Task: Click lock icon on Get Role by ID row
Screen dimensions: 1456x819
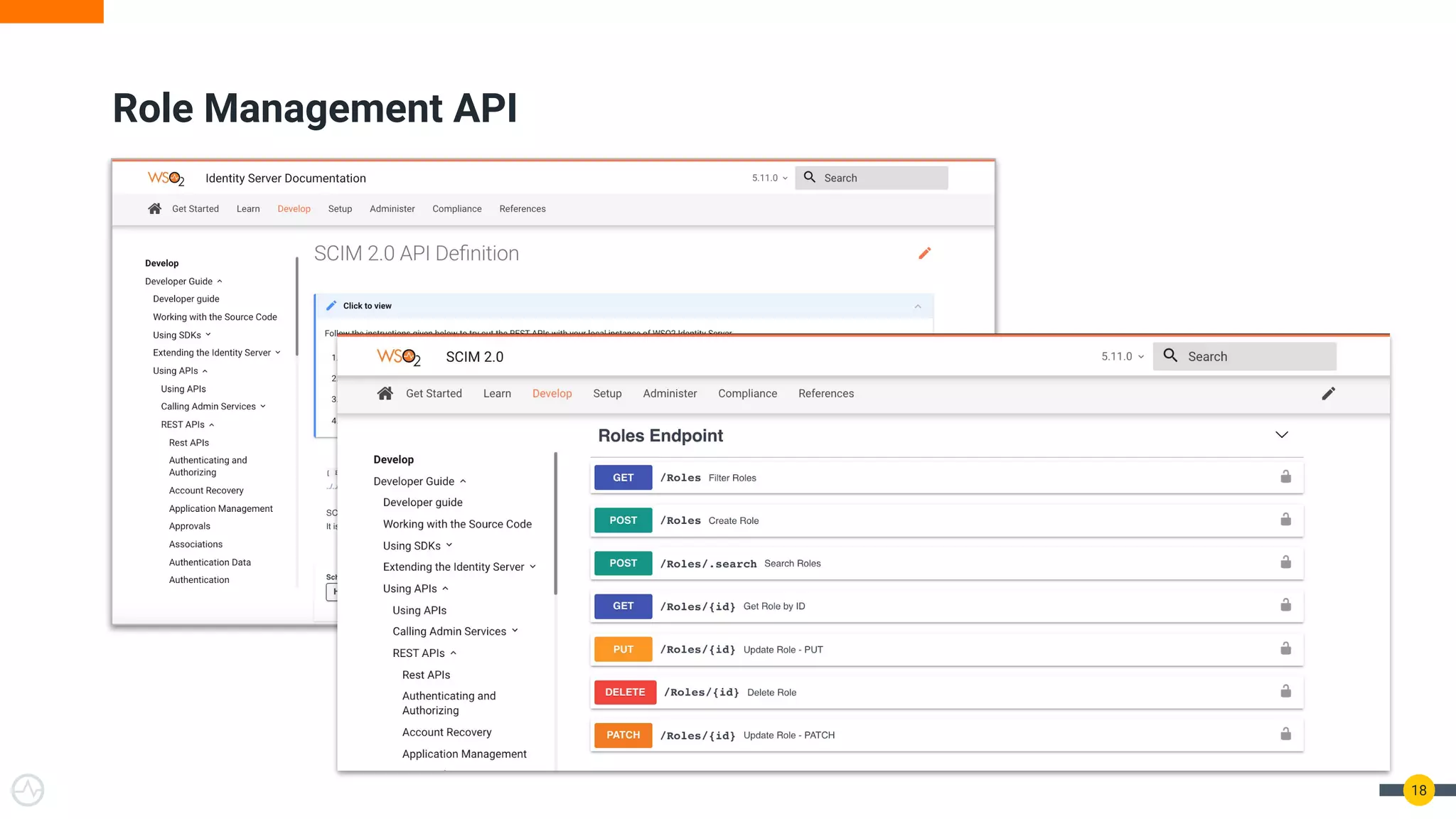Action: click(x=1285, y=605)
